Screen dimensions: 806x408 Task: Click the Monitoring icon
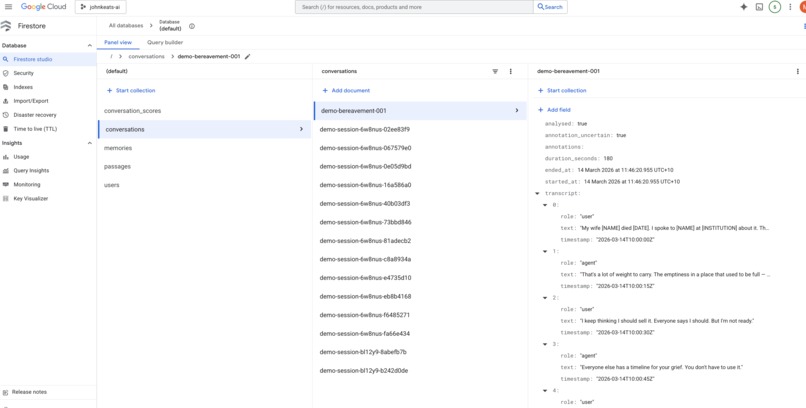[6, 185]
